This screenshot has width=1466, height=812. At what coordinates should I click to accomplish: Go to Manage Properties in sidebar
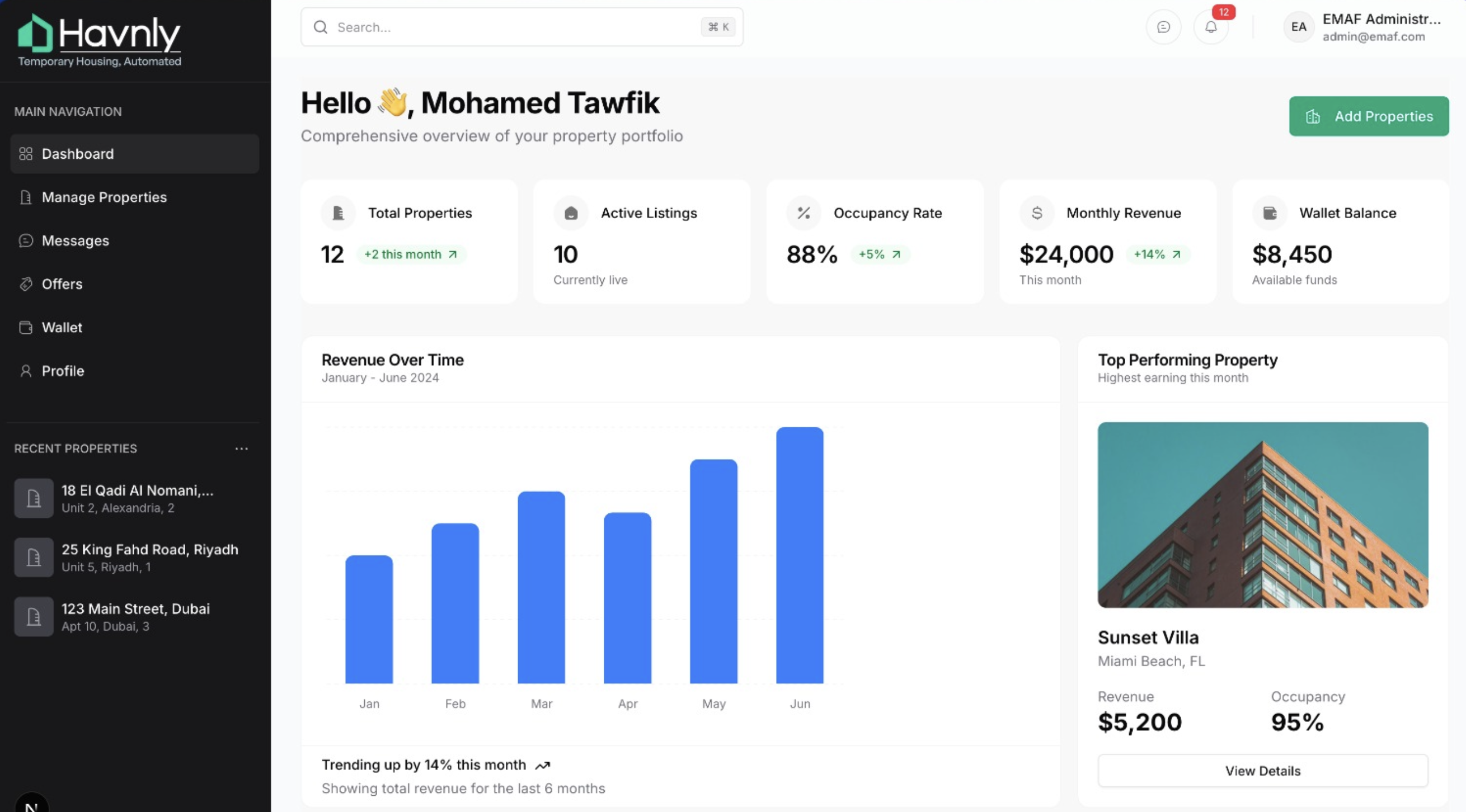(x=104, y=197)
